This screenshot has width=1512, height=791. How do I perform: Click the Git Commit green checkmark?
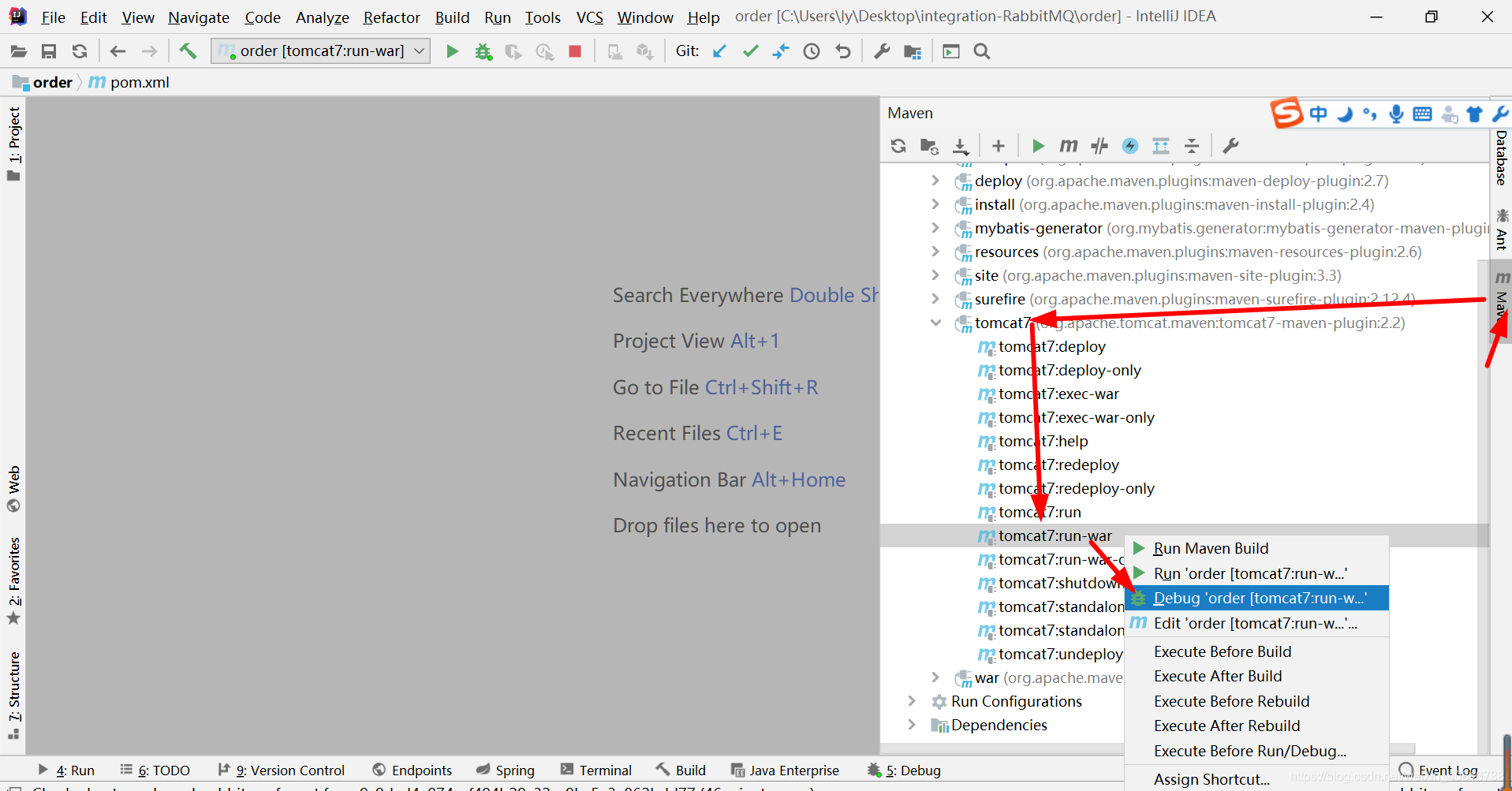[x=750, y=51]
